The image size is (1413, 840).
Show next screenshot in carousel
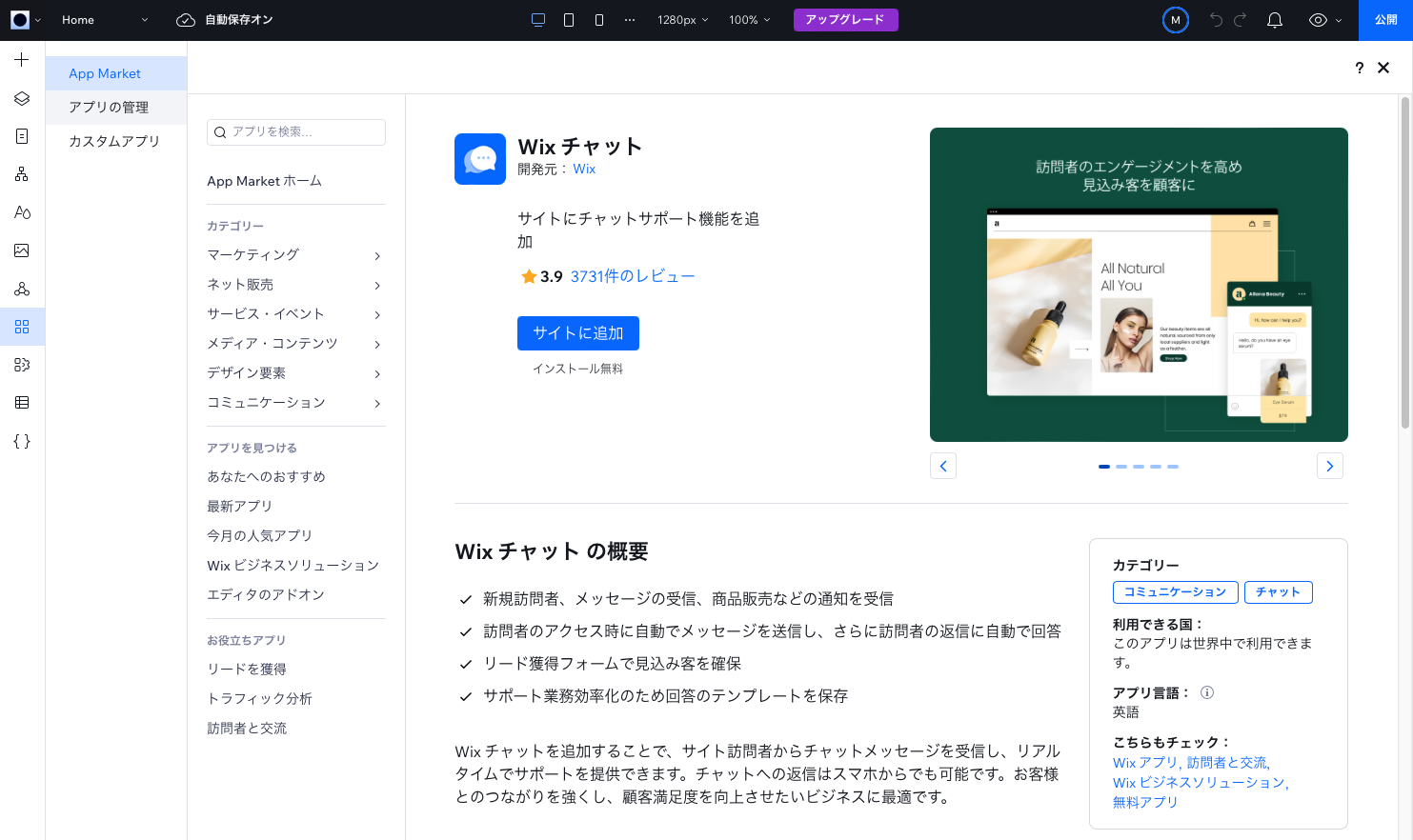point(1329,466)
